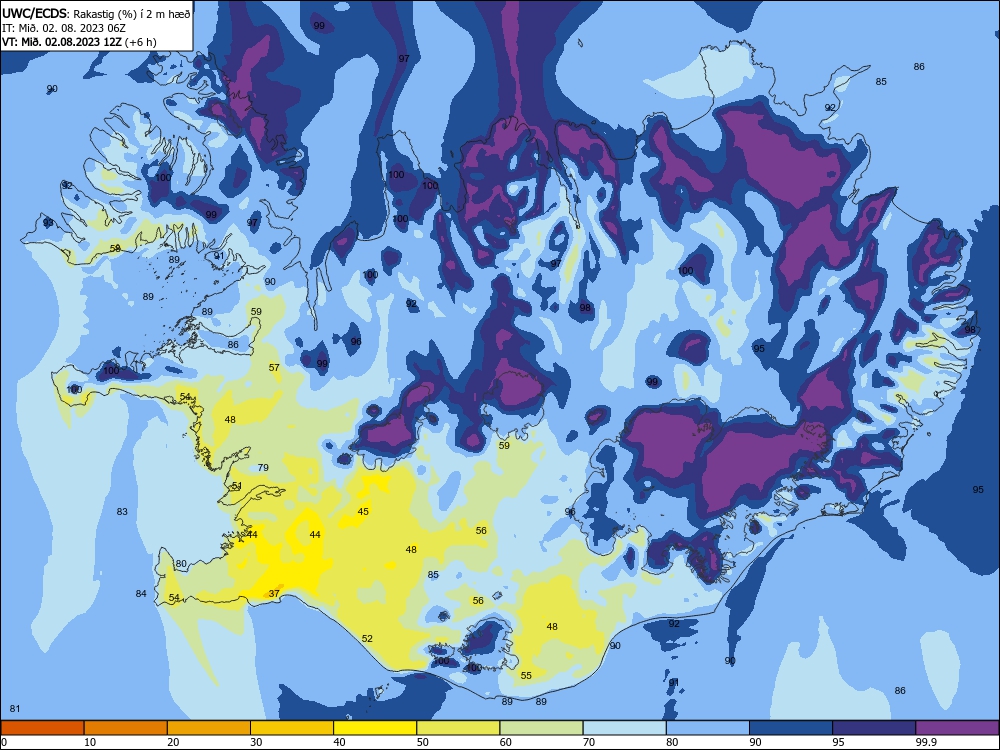Viewport: 1000px width, 750px height.
Task: Click the legend tick label 60
Action: 506,742
